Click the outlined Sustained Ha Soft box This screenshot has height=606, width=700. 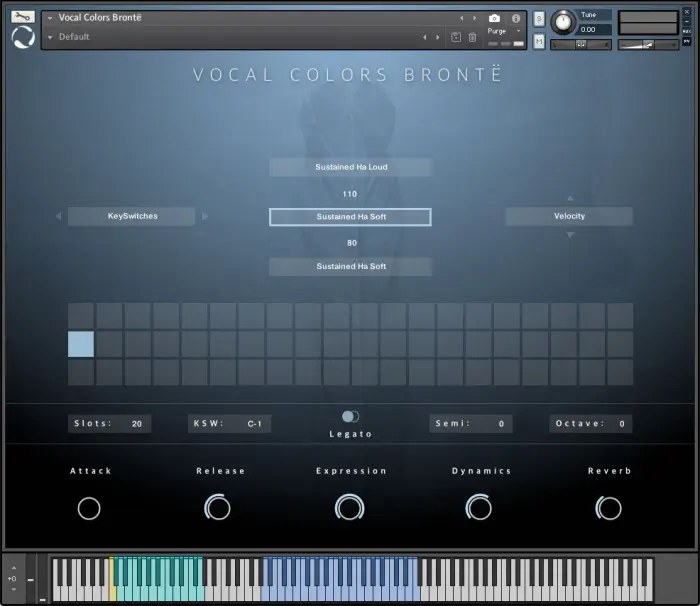click(350, 217)
